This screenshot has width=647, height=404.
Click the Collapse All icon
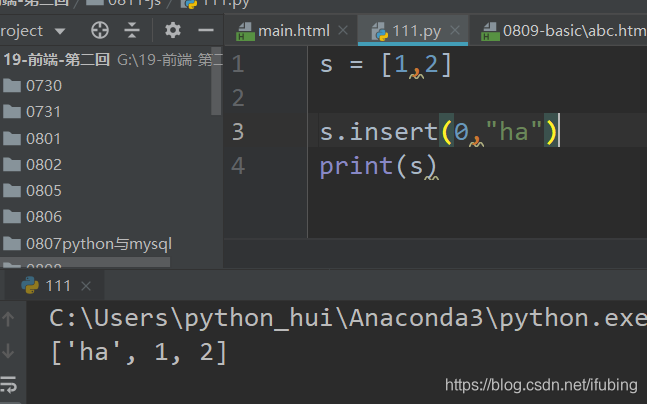point(132,31)
